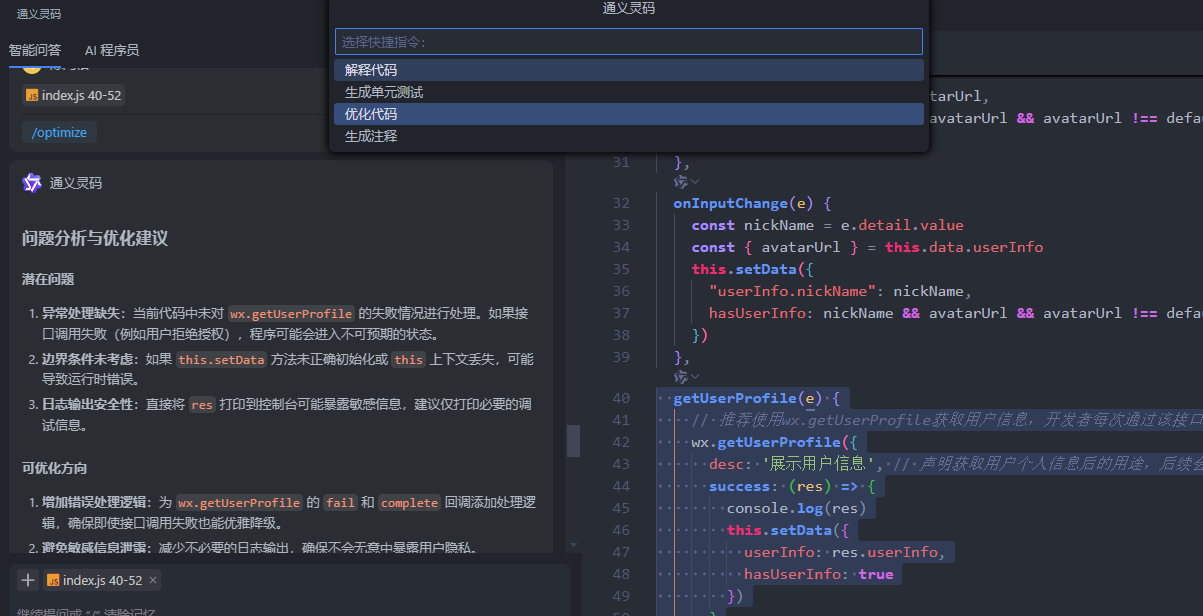This screenshot has width=1203, height=616.
Task: Expand Lingma dropdown arrow above getUserProfile
Action: point(695,377)
